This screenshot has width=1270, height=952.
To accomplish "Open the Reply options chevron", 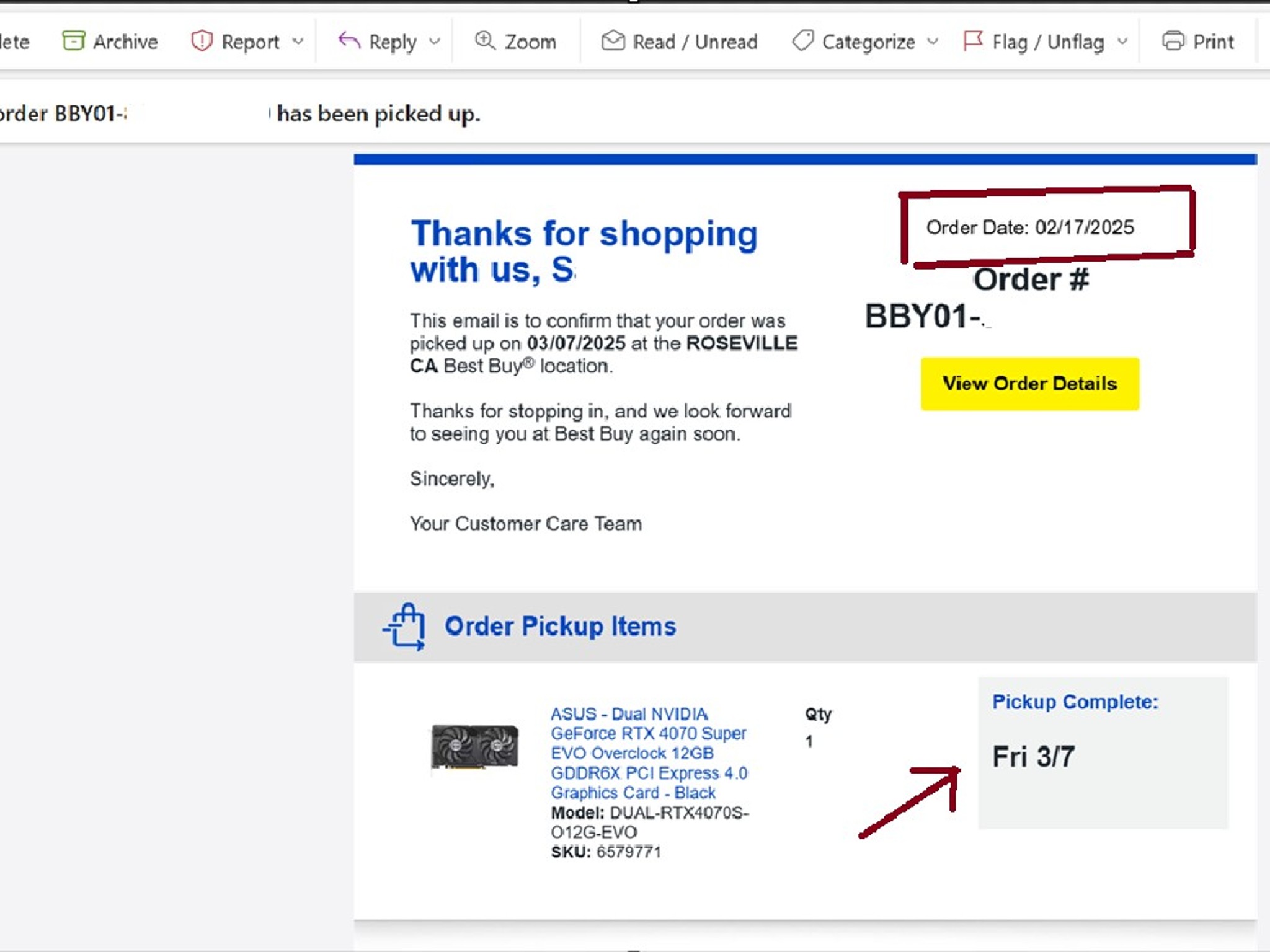I will (435, 42).
